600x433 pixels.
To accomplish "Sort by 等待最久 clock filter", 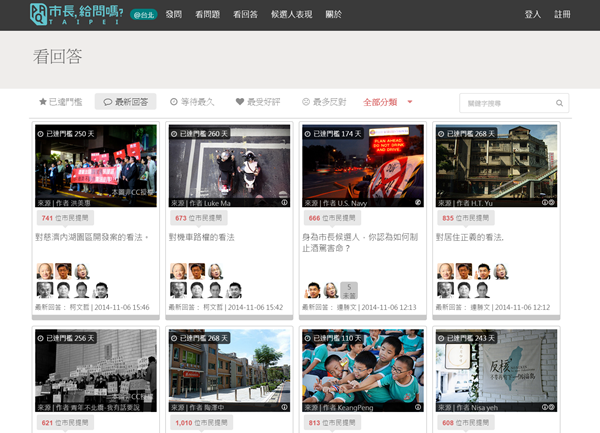I will pos(192,102).
